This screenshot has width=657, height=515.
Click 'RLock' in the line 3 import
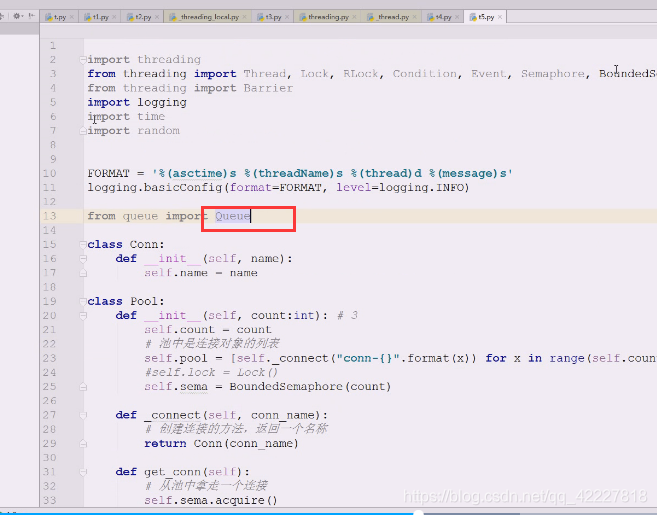(x=361, y=74)
